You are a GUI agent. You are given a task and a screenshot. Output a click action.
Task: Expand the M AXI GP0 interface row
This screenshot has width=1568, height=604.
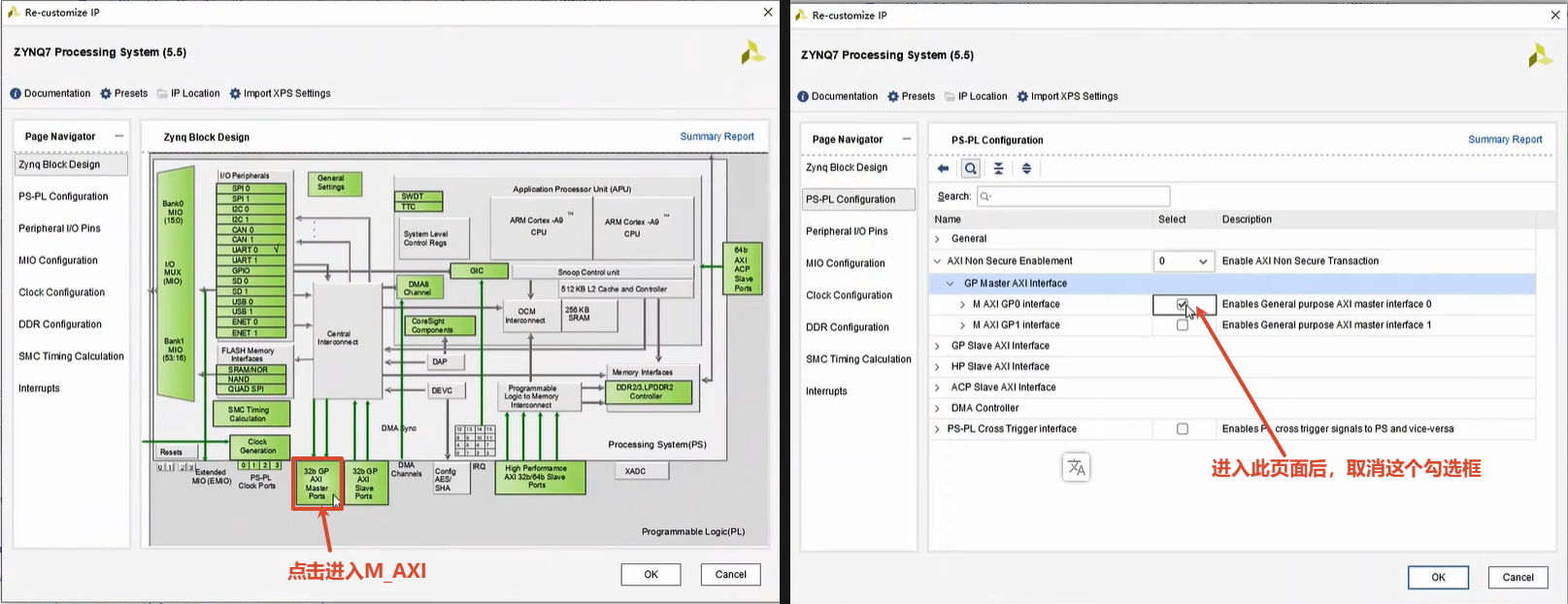pyautogui.click(x=962, y=304)
